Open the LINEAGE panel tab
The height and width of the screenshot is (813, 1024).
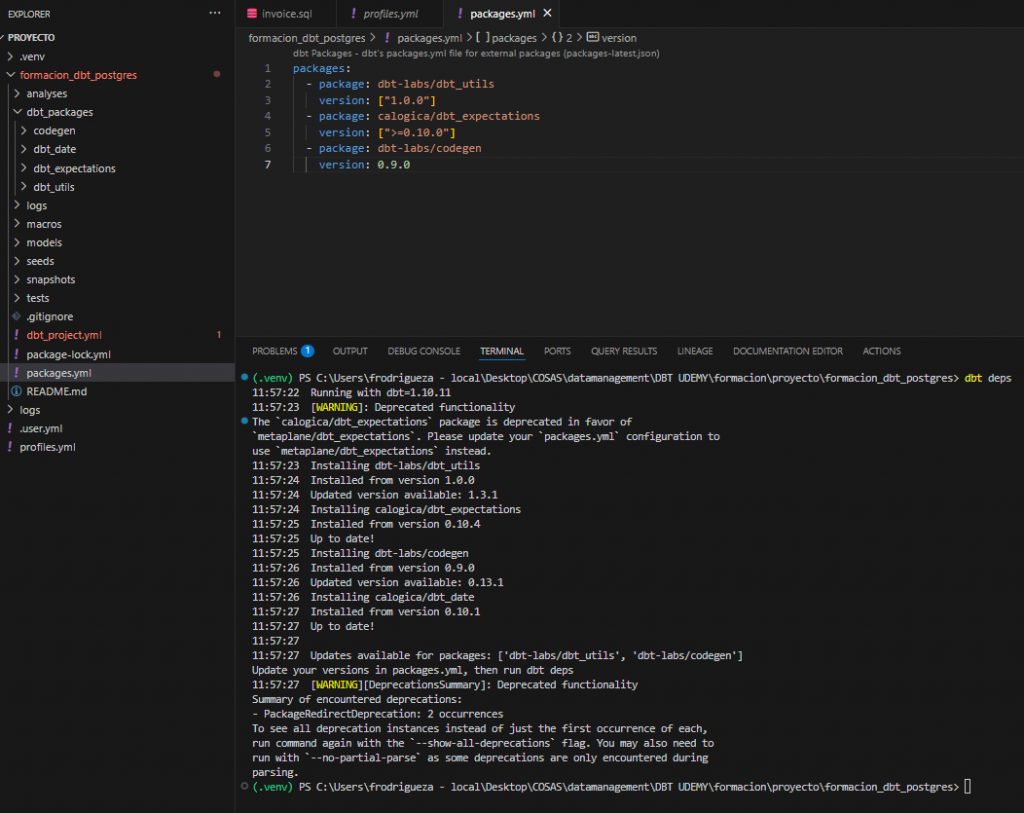(x=694, y=351)
